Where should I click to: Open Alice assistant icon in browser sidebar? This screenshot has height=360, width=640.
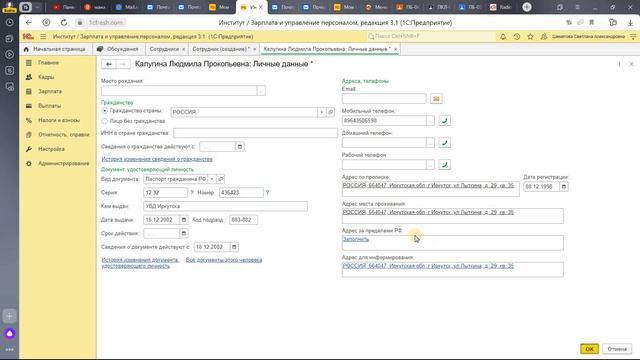pyautogui.click(x=10, y=334)
